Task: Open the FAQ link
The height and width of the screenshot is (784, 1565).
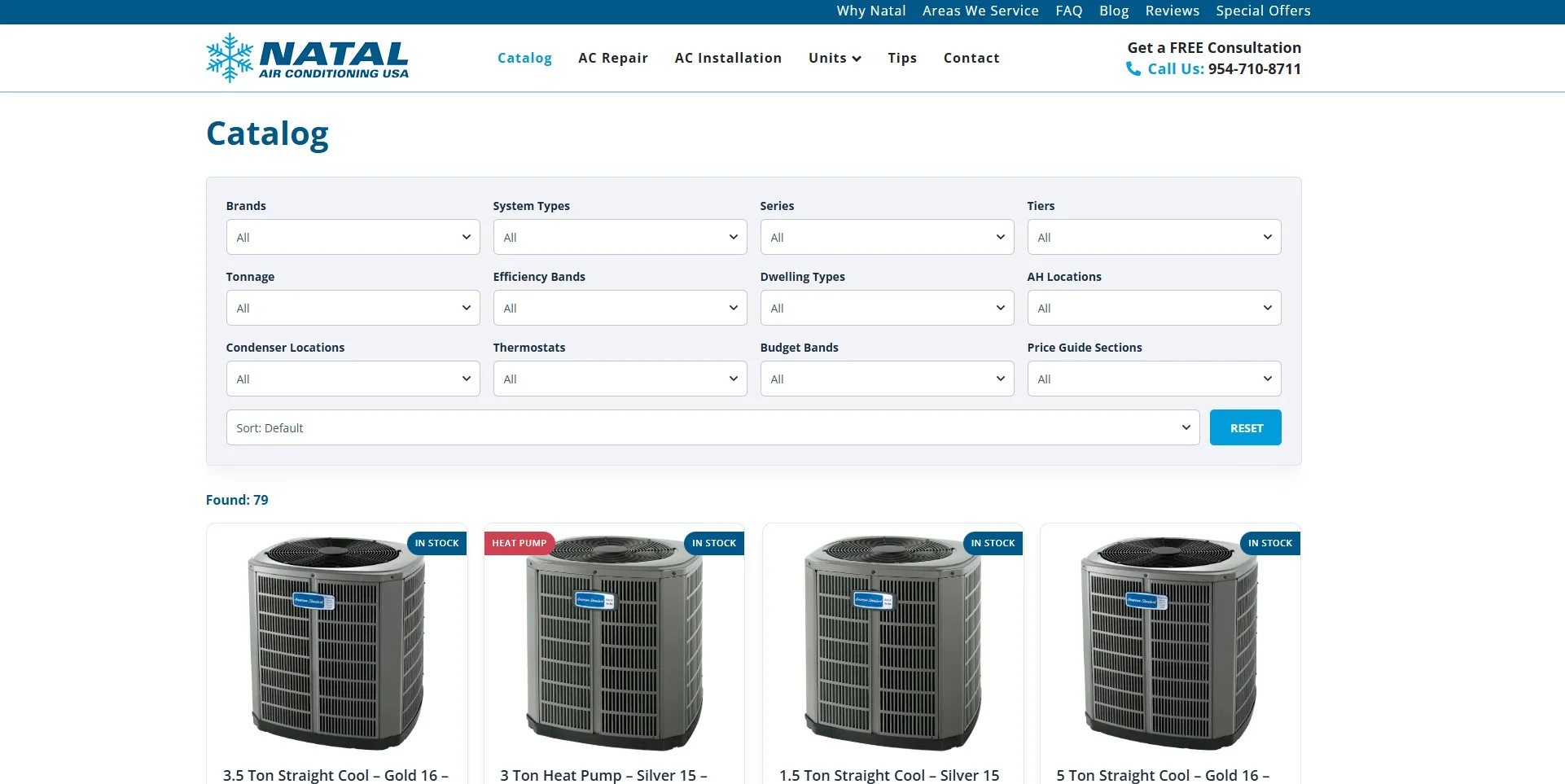Action: pyautogui.click(x=1069, y=11)
